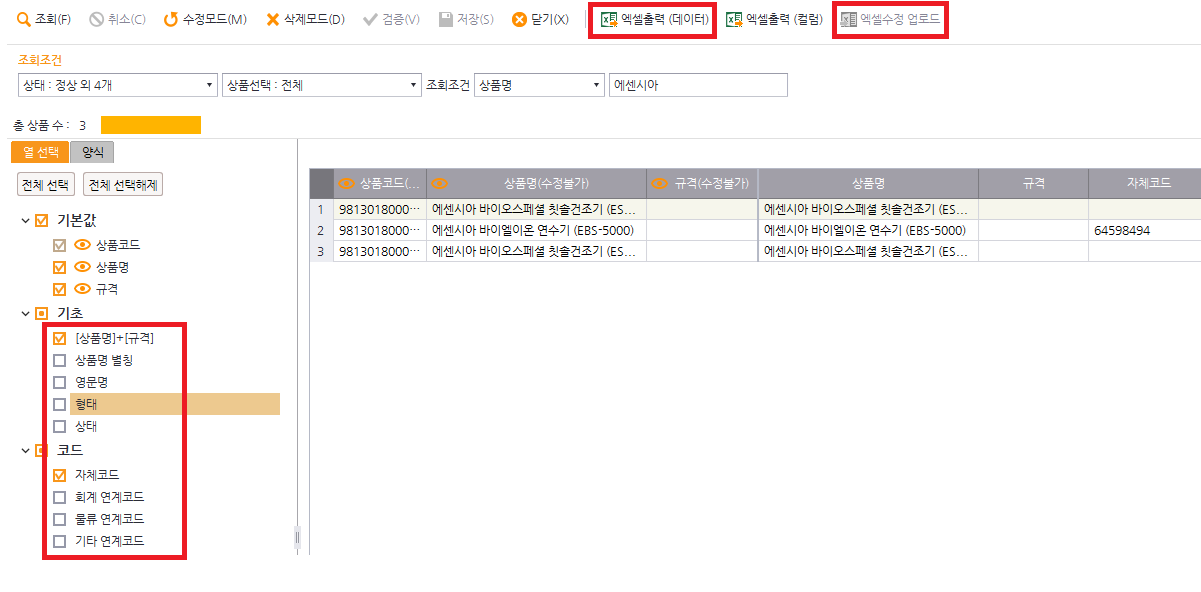The image size is (1201, 592).
Task: Click the eye icon next to 상품명 in the tree
Action: (x=83, y=267)
